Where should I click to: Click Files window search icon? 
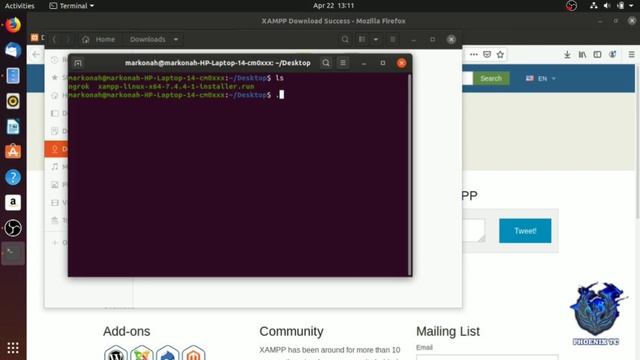[x=345, y=40]
